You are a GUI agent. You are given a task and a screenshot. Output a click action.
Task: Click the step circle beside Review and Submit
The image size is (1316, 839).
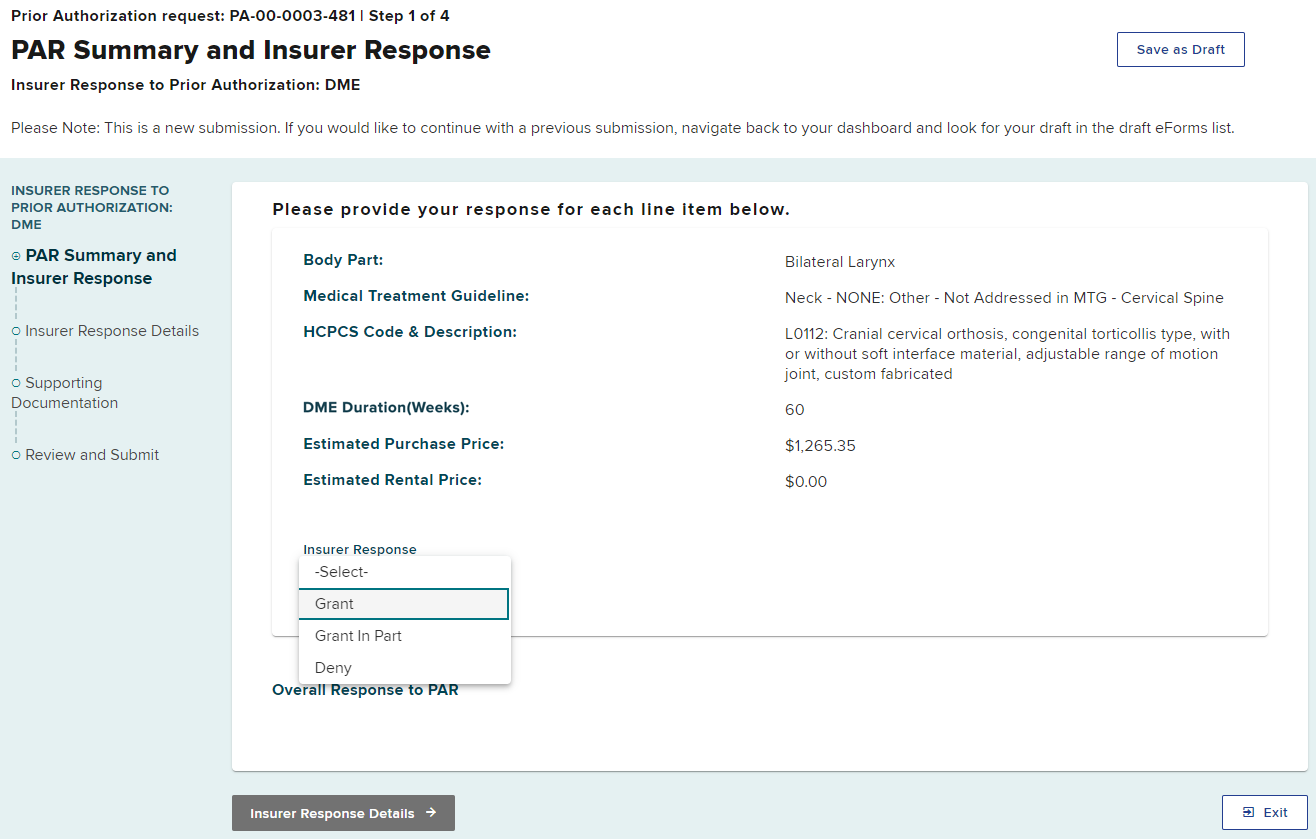[16, 455]
